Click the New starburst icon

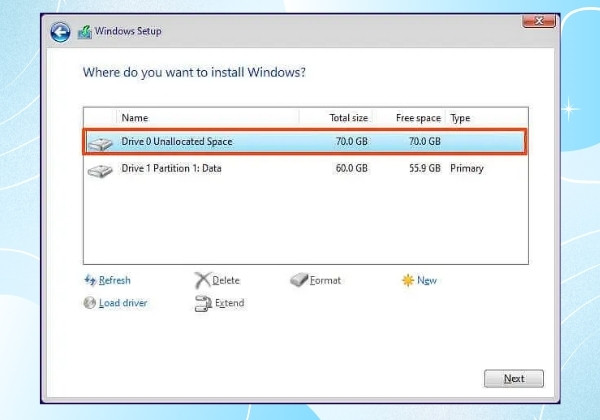[x=408, y=280]
